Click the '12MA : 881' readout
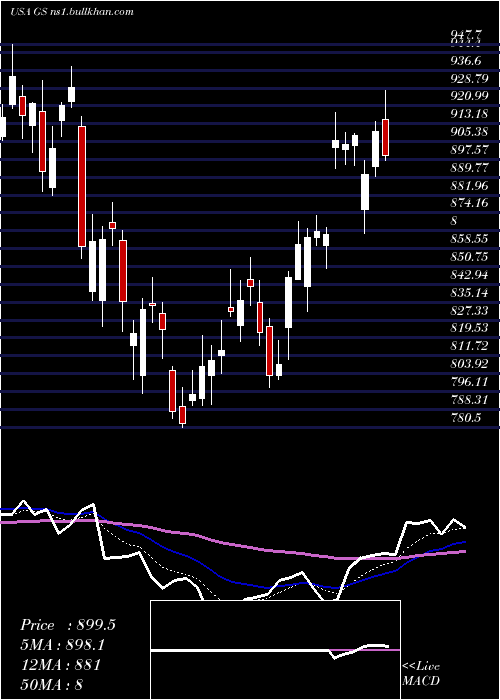This screenshot has height=700, width=500. (60, 664)
